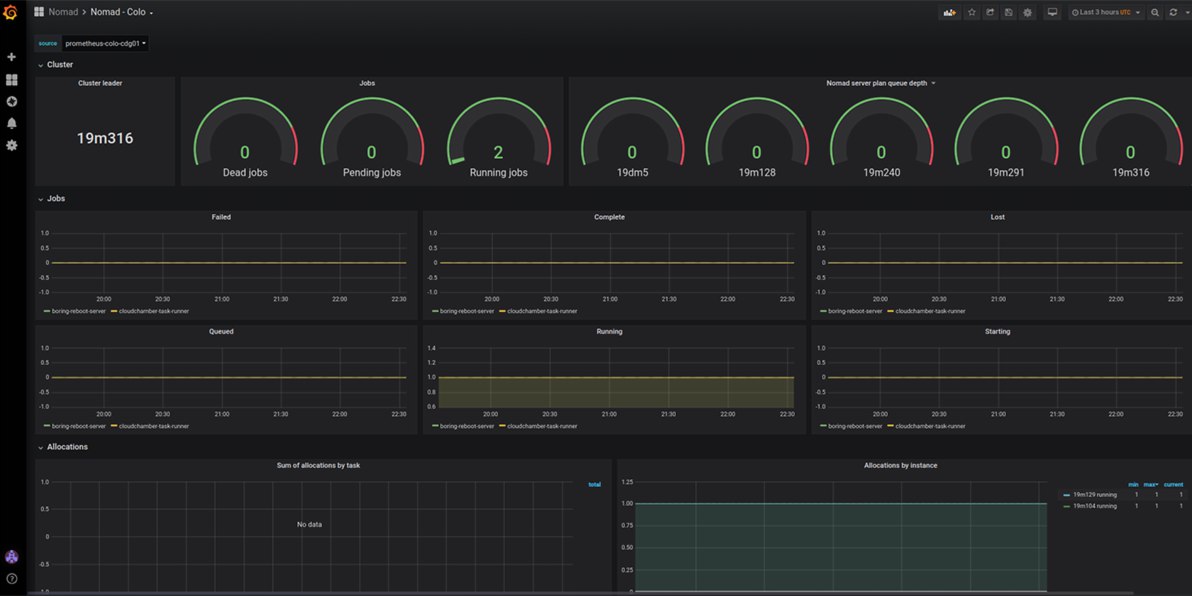The height and width of the screenshot is (596, 1192).
Task: Click color line of 19m129 running legend
Action: [x=1067, y=495]
